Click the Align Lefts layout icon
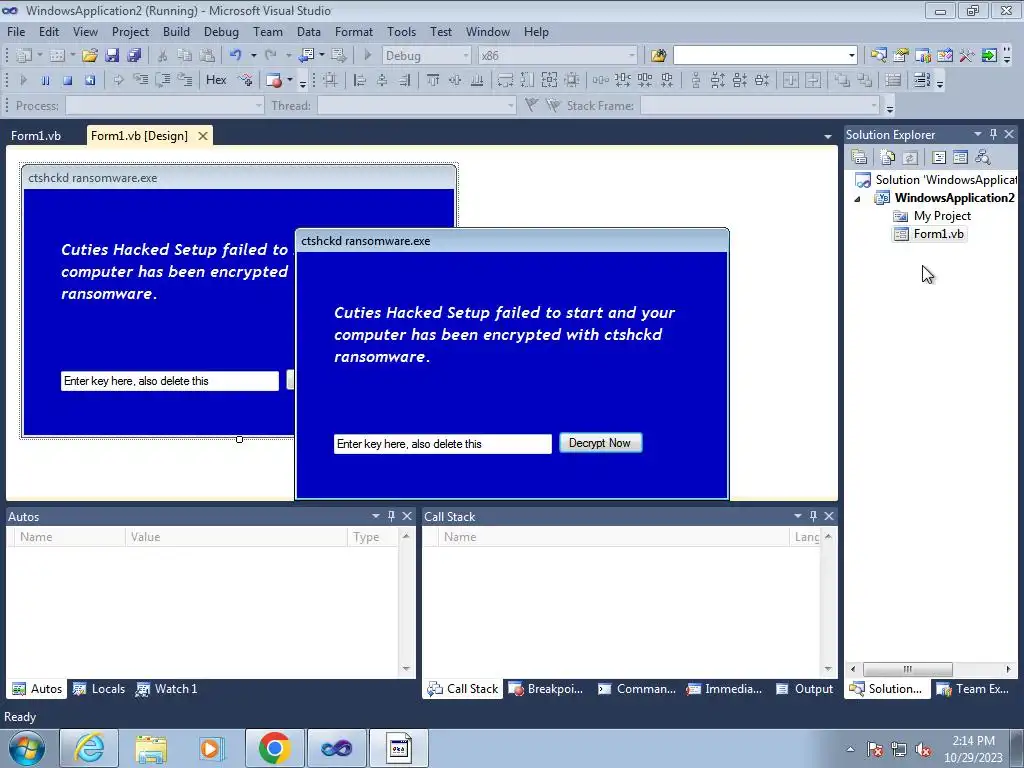1024x768 pixels. [360, 80]
